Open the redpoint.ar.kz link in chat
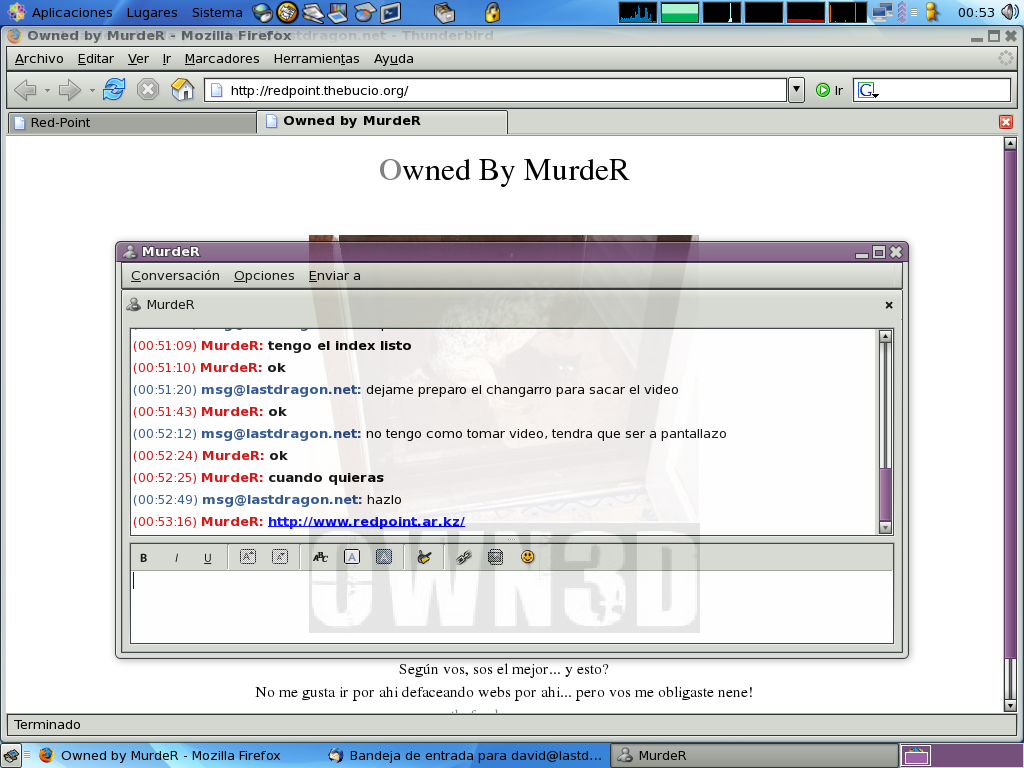 click(366, 522)
